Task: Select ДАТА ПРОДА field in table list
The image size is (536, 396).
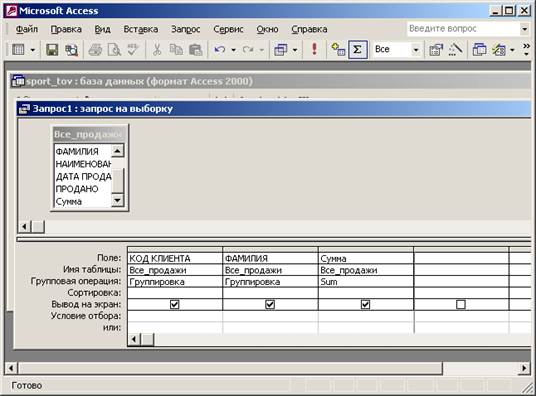Action: (x=82, y=176)
